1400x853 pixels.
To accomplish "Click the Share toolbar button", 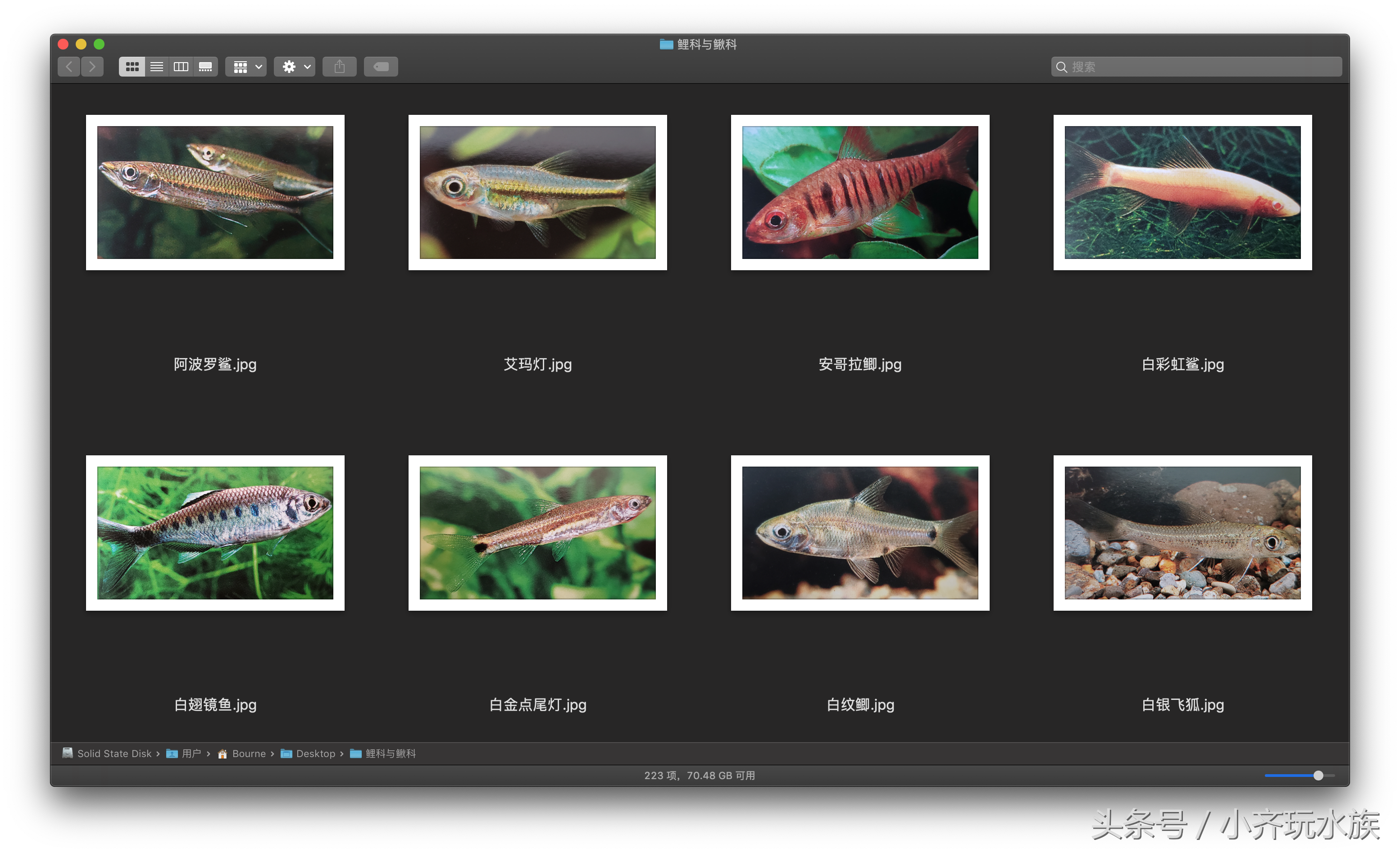I will [x=340, y=67].
